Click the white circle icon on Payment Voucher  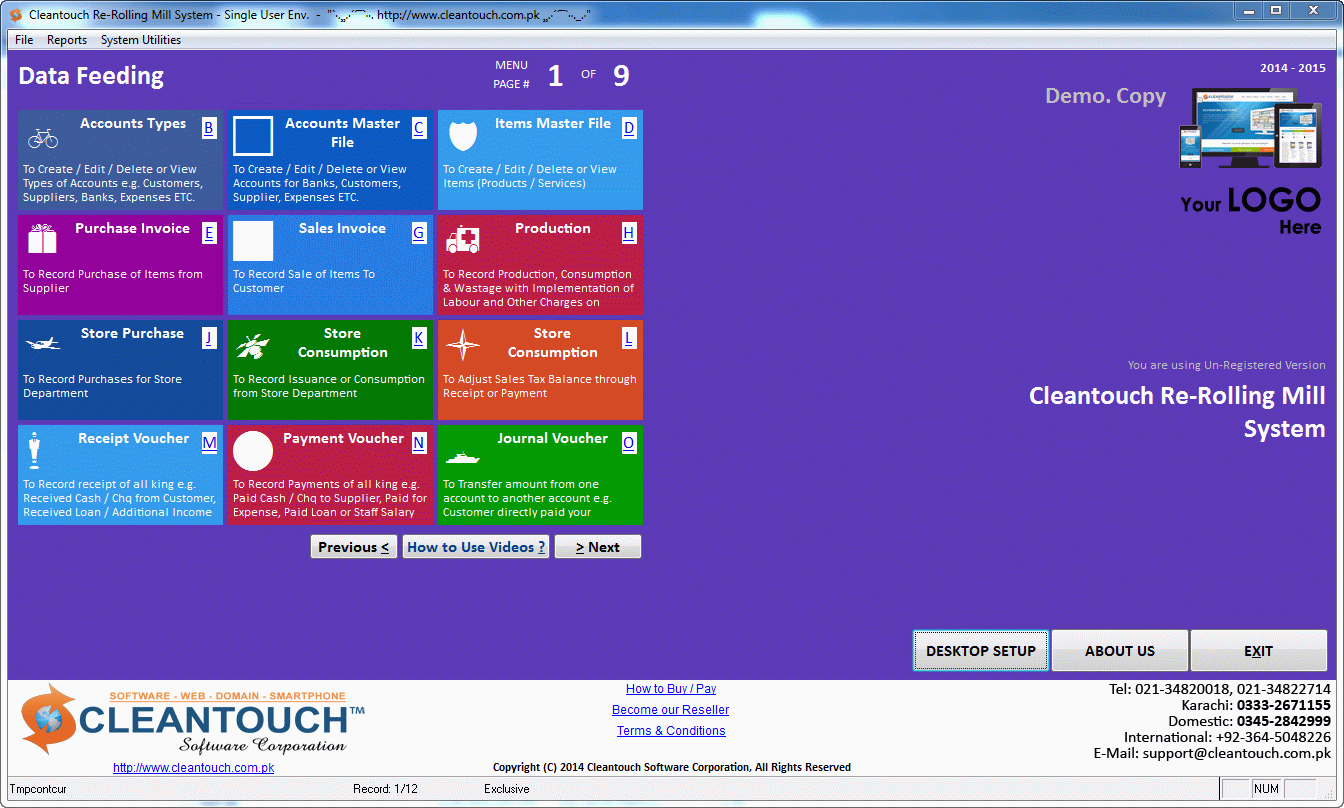[253, 451]
